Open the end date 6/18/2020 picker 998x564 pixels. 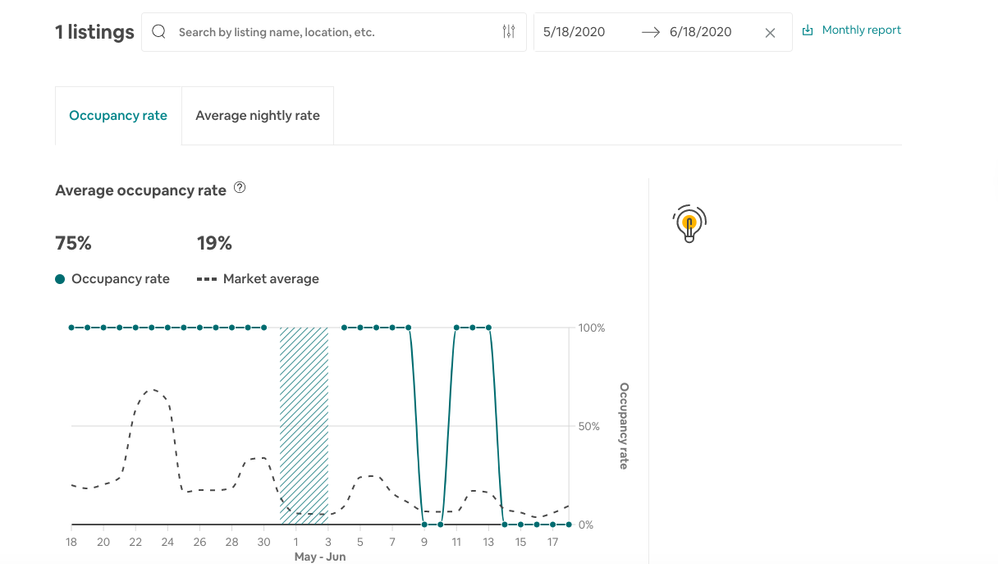click(700, 32)
